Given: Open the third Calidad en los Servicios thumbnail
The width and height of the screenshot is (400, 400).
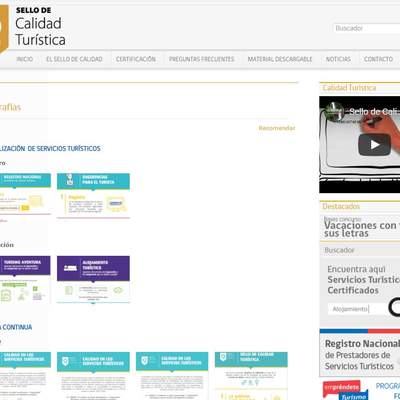Looking at the screenshot, I should pyautogui.click(x=172, y=376).
